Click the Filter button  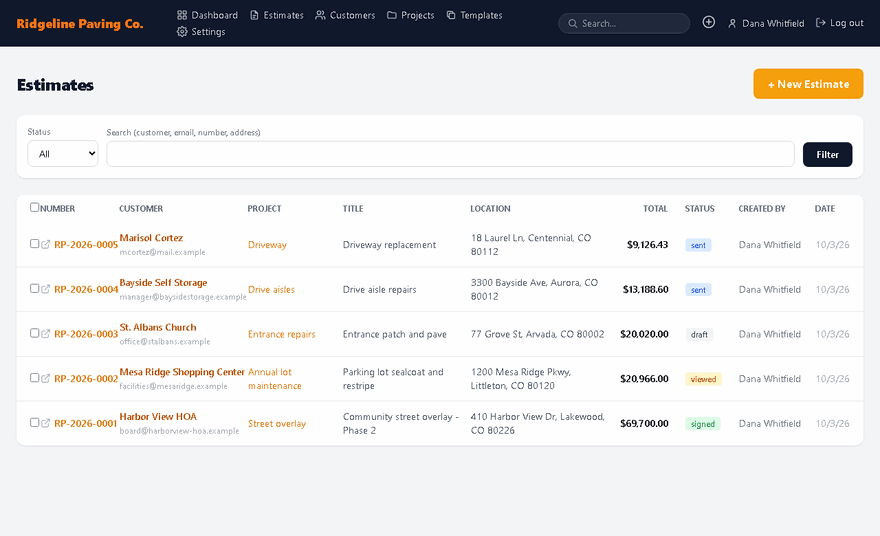click(x=827, y=154)
